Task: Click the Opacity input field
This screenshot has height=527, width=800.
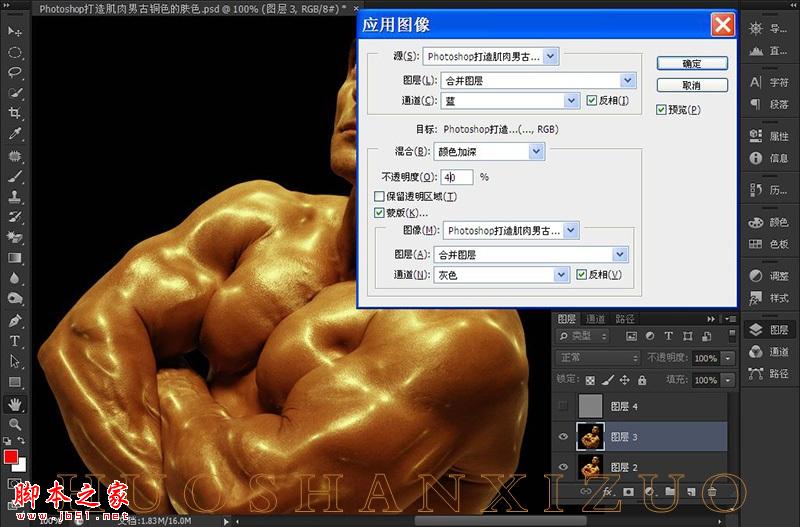Action: [x=457, y=177]
